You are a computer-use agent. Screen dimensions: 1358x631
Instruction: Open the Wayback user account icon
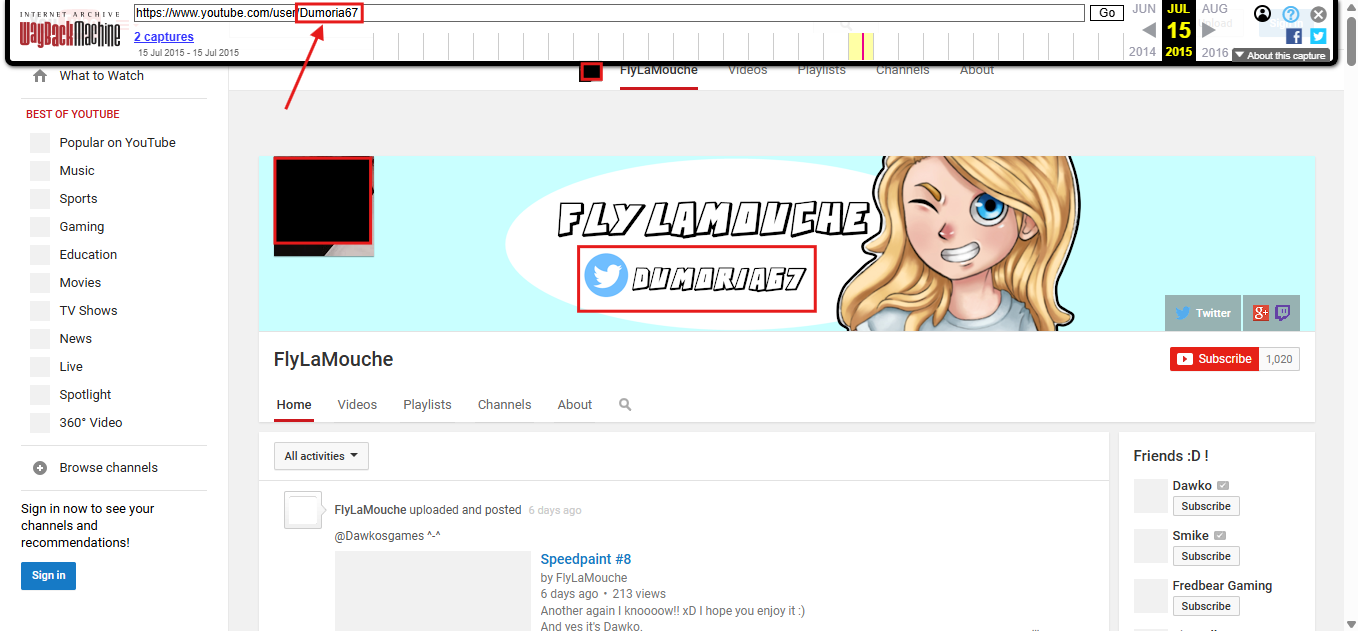coord(1262,14)
